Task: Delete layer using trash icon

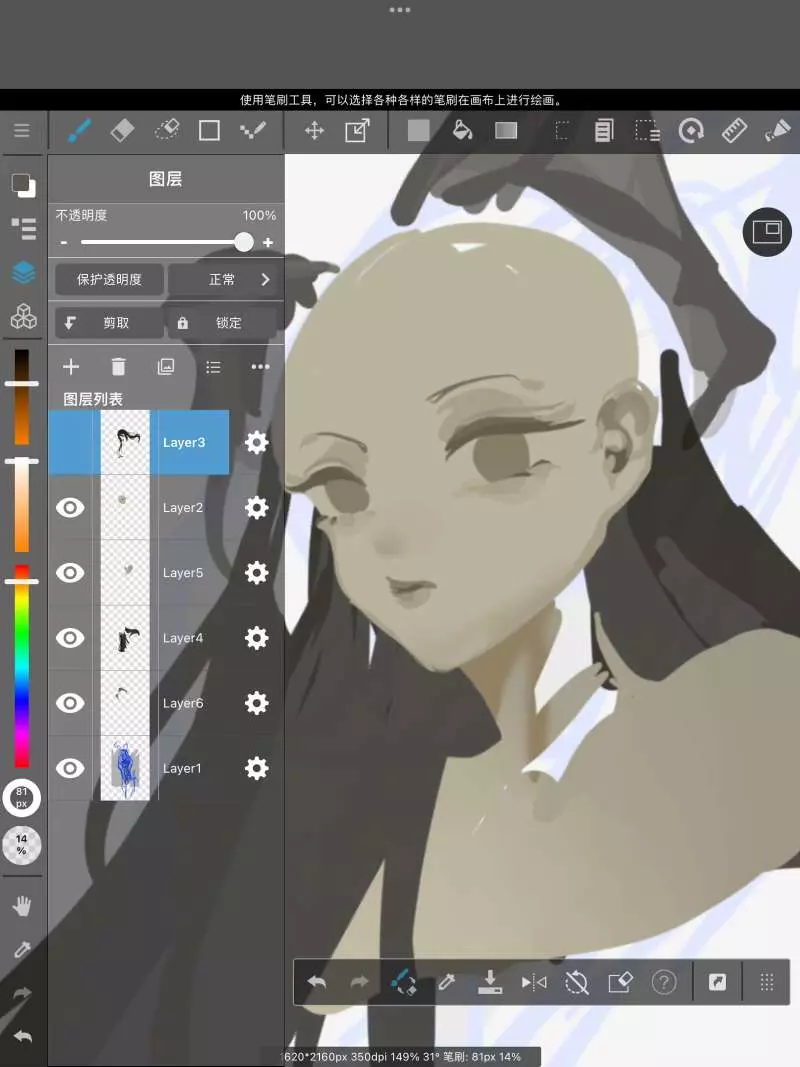Action: (118, 367)
